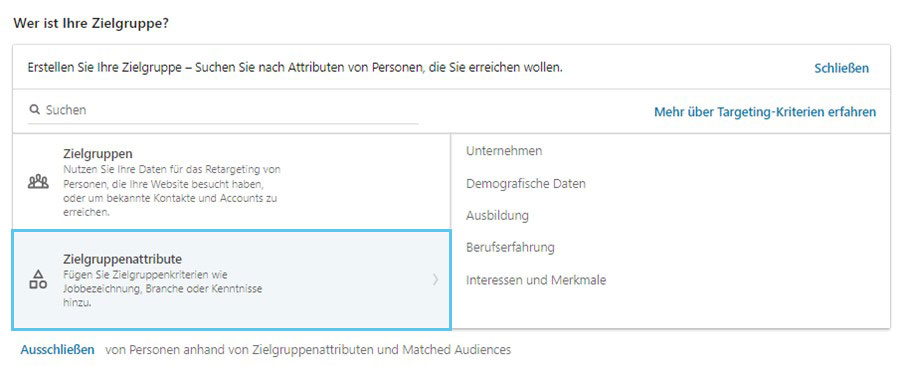Choose the Ausbildung category
This screenshot has height=366, width=907.
(497, 216)
